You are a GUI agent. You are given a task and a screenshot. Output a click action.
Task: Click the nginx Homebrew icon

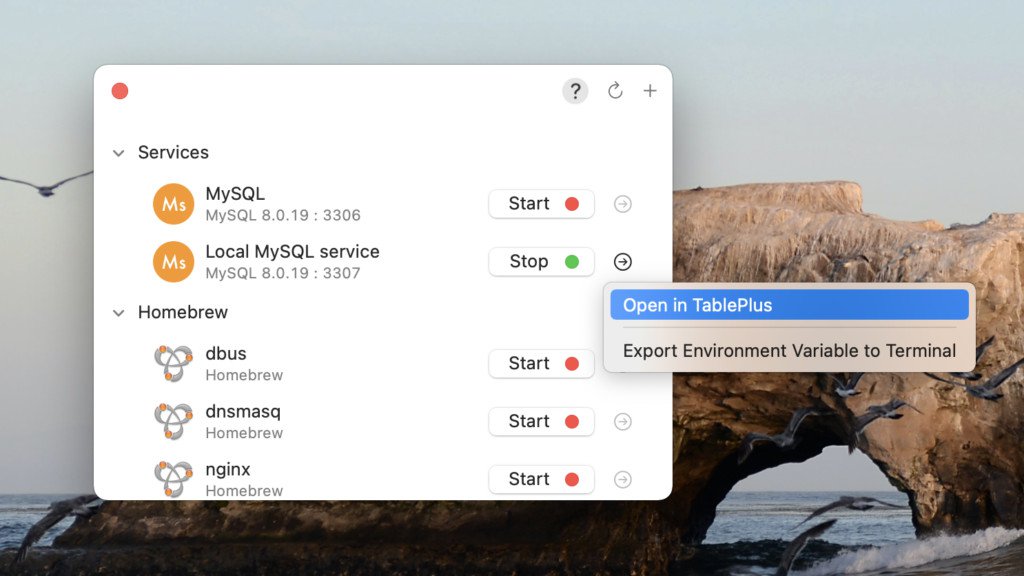tap(173, 479)
